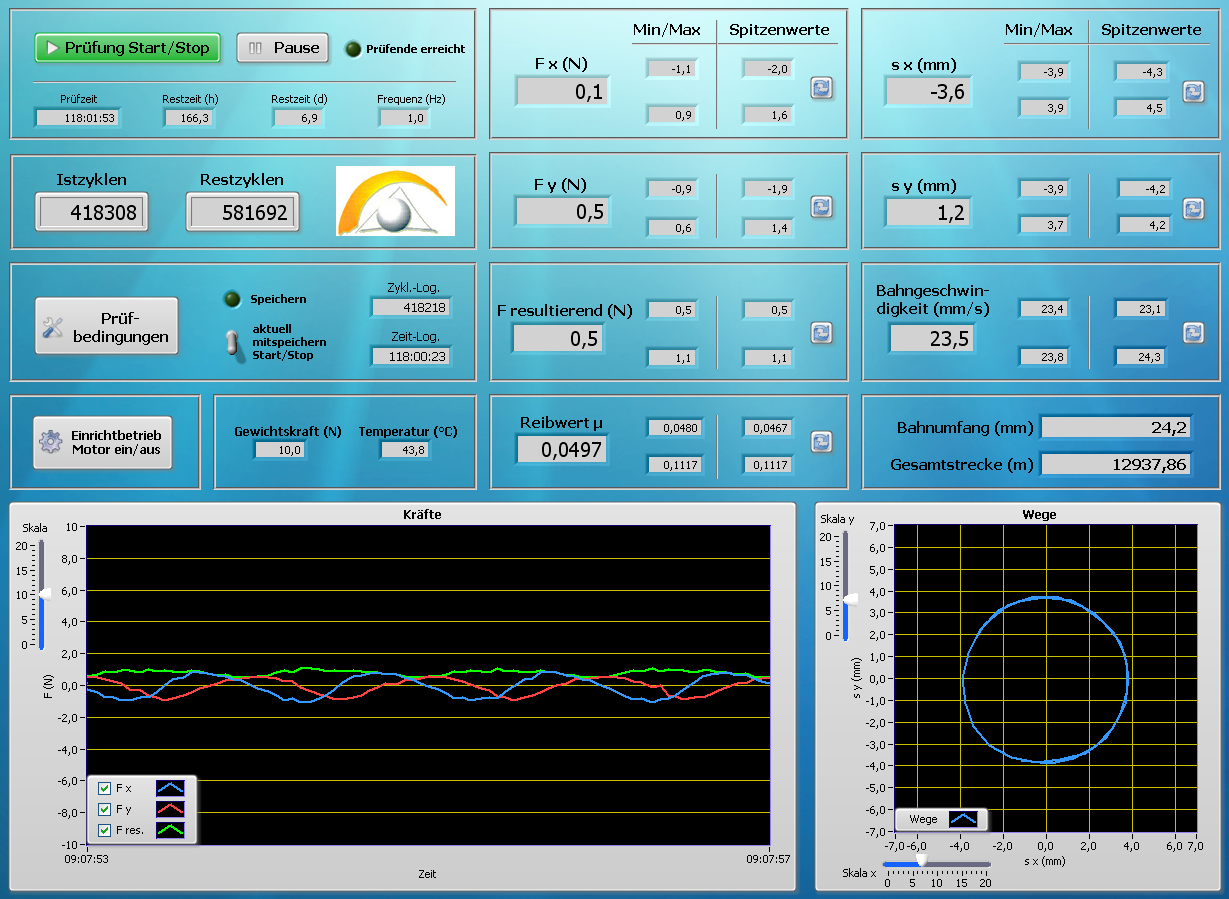This screenshot has width=1229, height=899.
Task: Click the F x blue line legend swatch
Action: pyautogui.click(x=170, y=788)
